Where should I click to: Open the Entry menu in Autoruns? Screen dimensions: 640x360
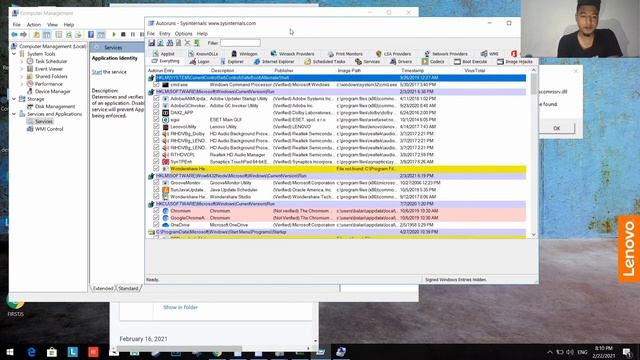[x=164, y=33]
